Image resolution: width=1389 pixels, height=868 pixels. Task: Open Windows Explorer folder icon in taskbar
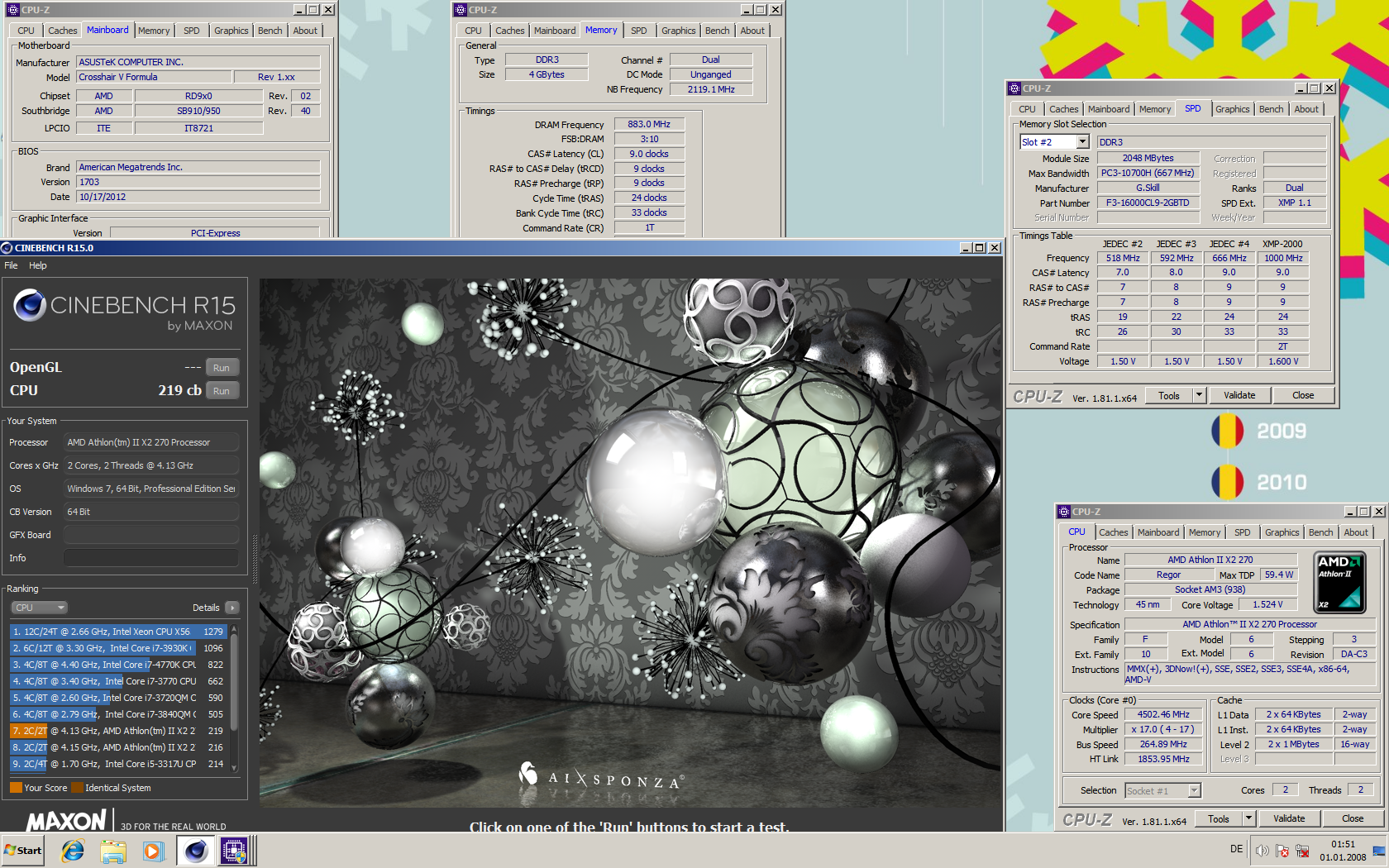point(113,850)
